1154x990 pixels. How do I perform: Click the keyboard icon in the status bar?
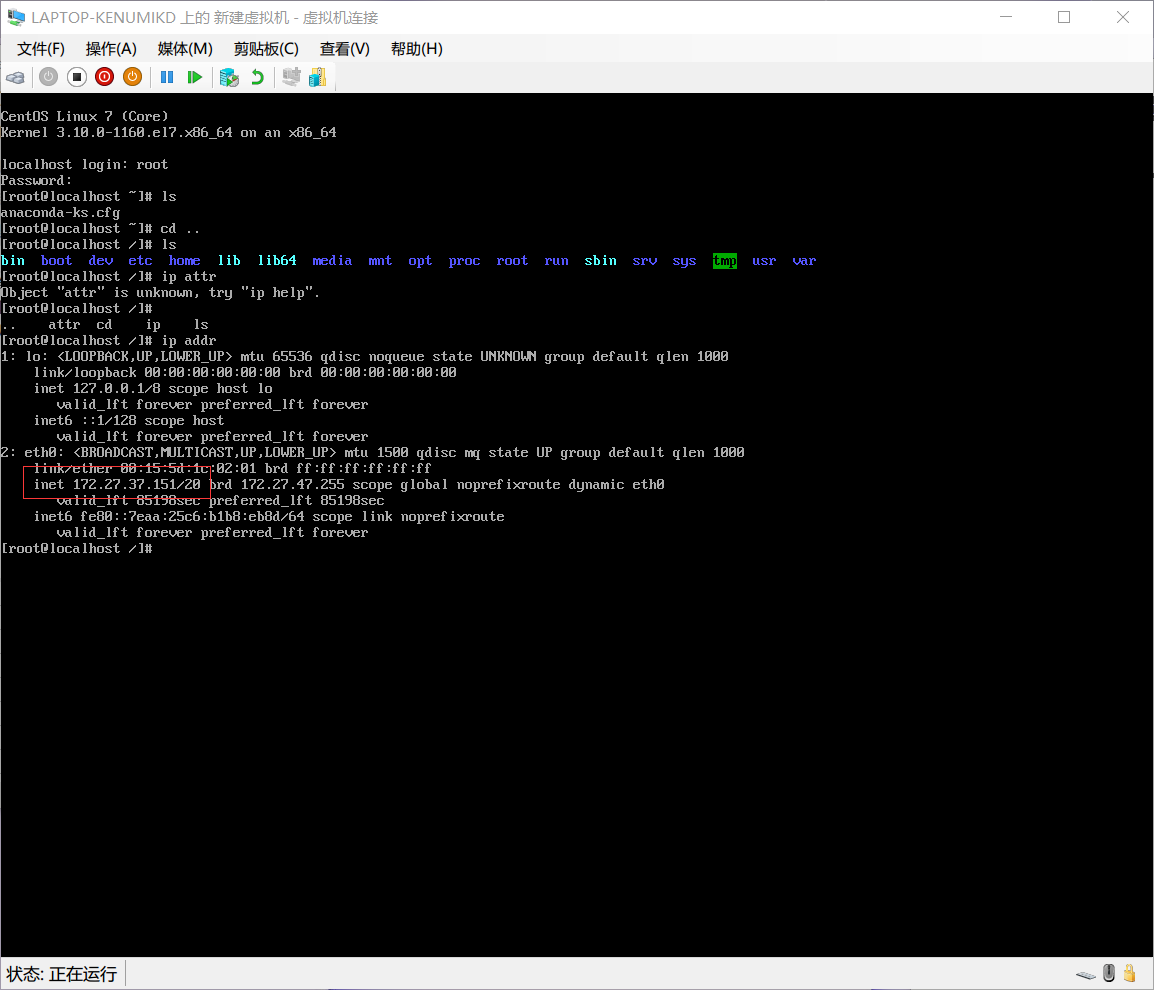coord(1086,973)
